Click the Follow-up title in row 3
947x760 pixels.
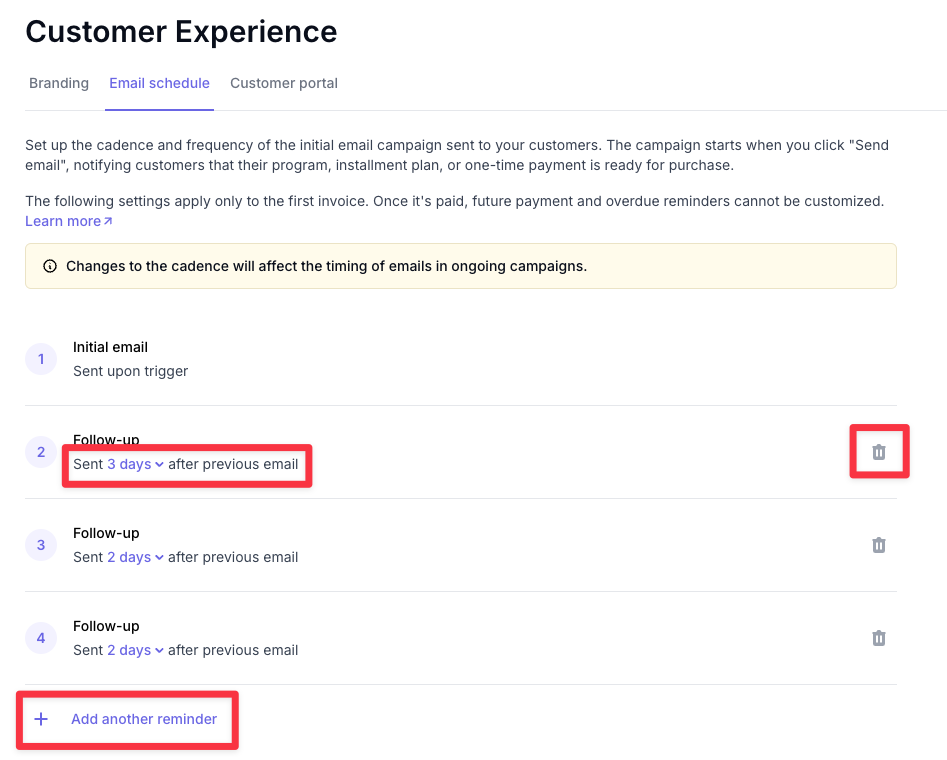click(x=106, y=533)
